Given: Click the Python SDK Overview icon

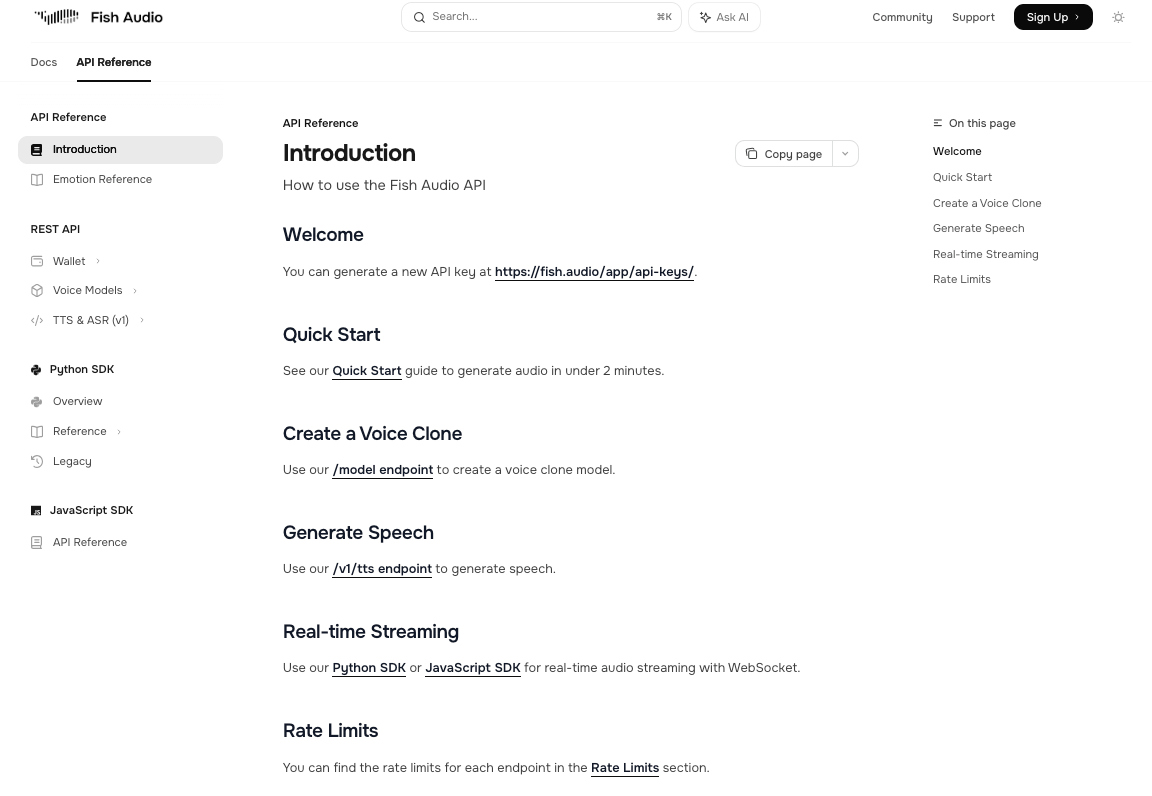Looking at the screenshot, I should tap(37, 402).
